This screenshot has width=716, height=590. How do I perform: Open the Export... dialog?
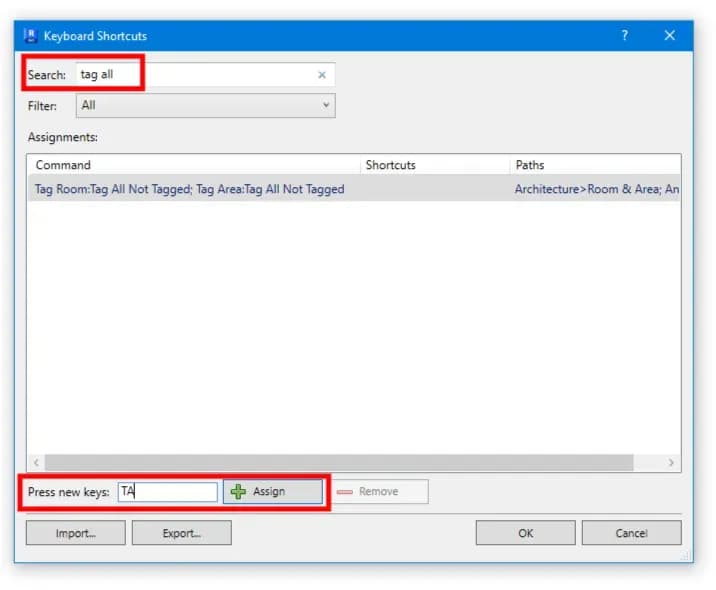pos(182,533)
